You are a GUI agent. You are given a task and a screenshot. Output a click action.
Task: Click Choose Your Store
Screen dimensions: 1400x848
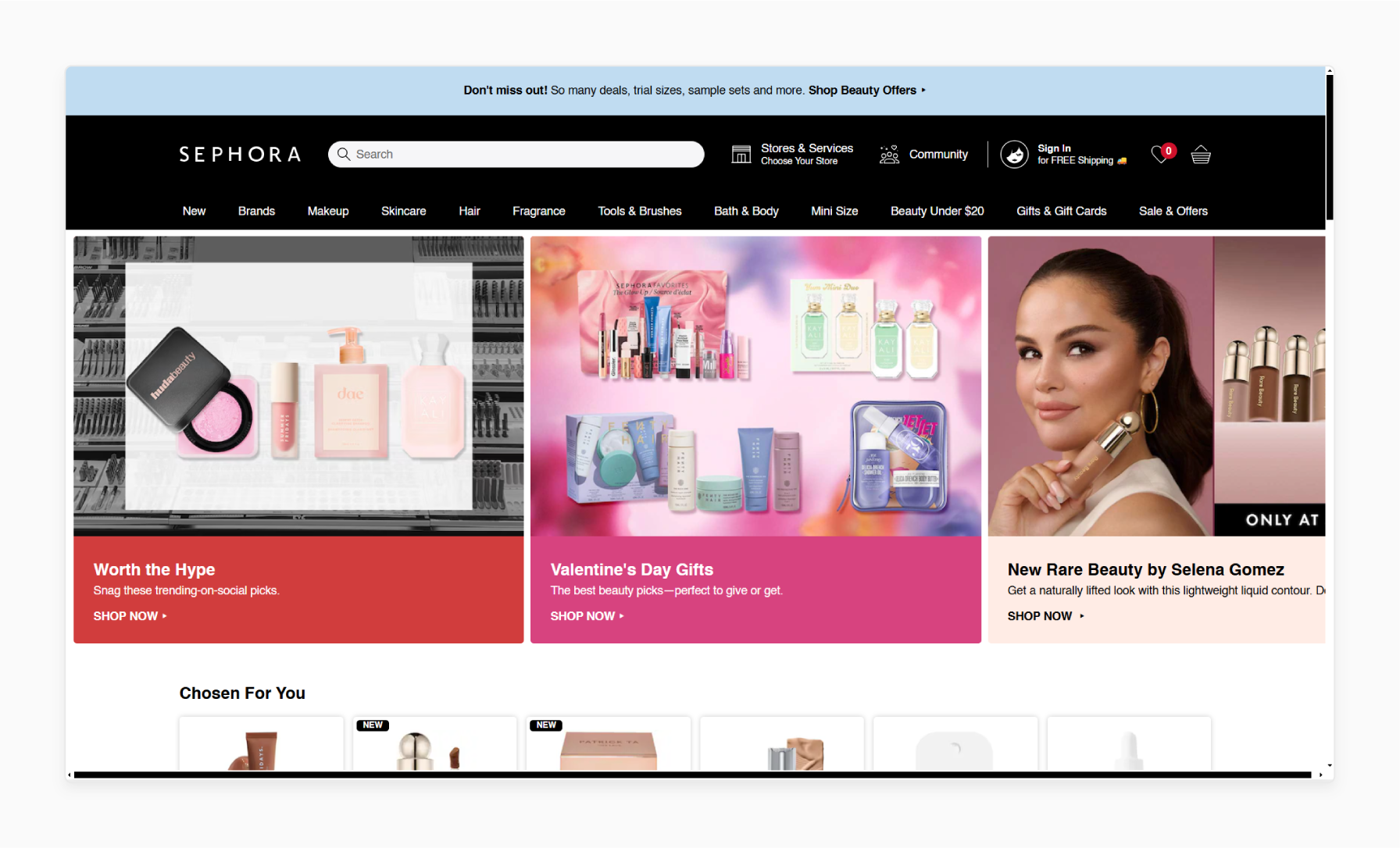[x=799, y=161]
